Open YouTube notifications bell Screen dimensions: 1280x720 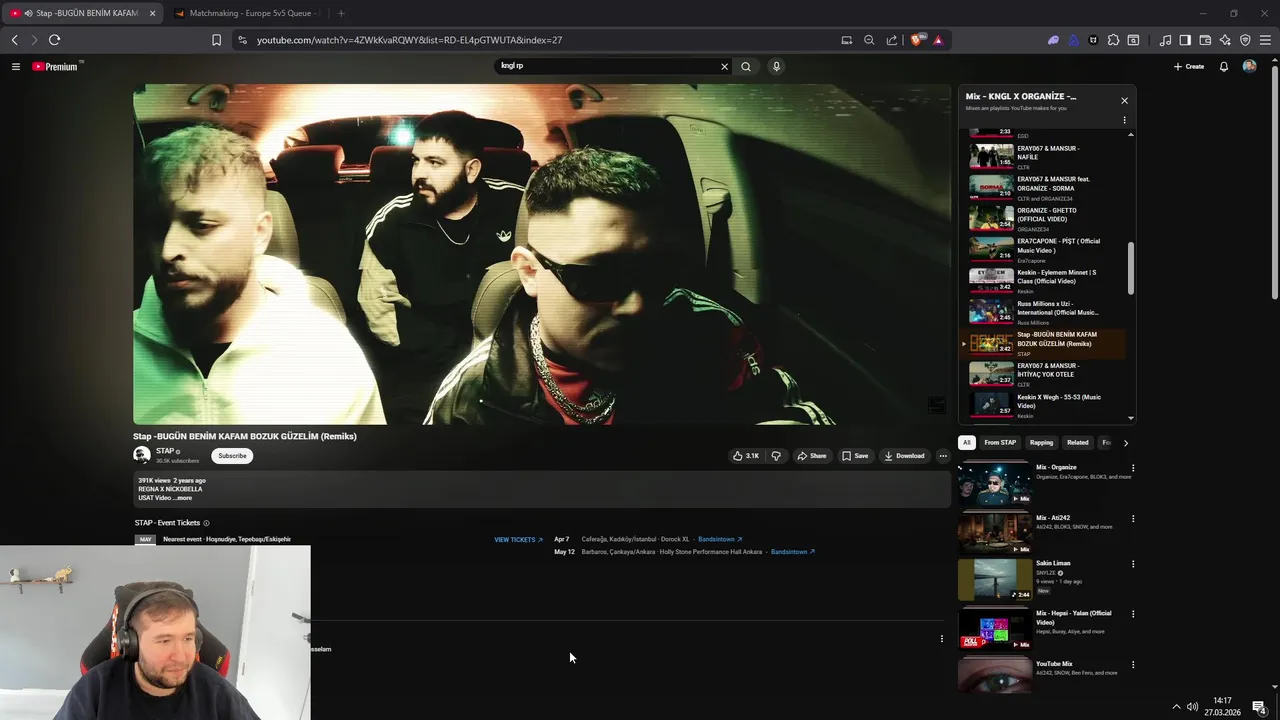(x=1223, y=67)
